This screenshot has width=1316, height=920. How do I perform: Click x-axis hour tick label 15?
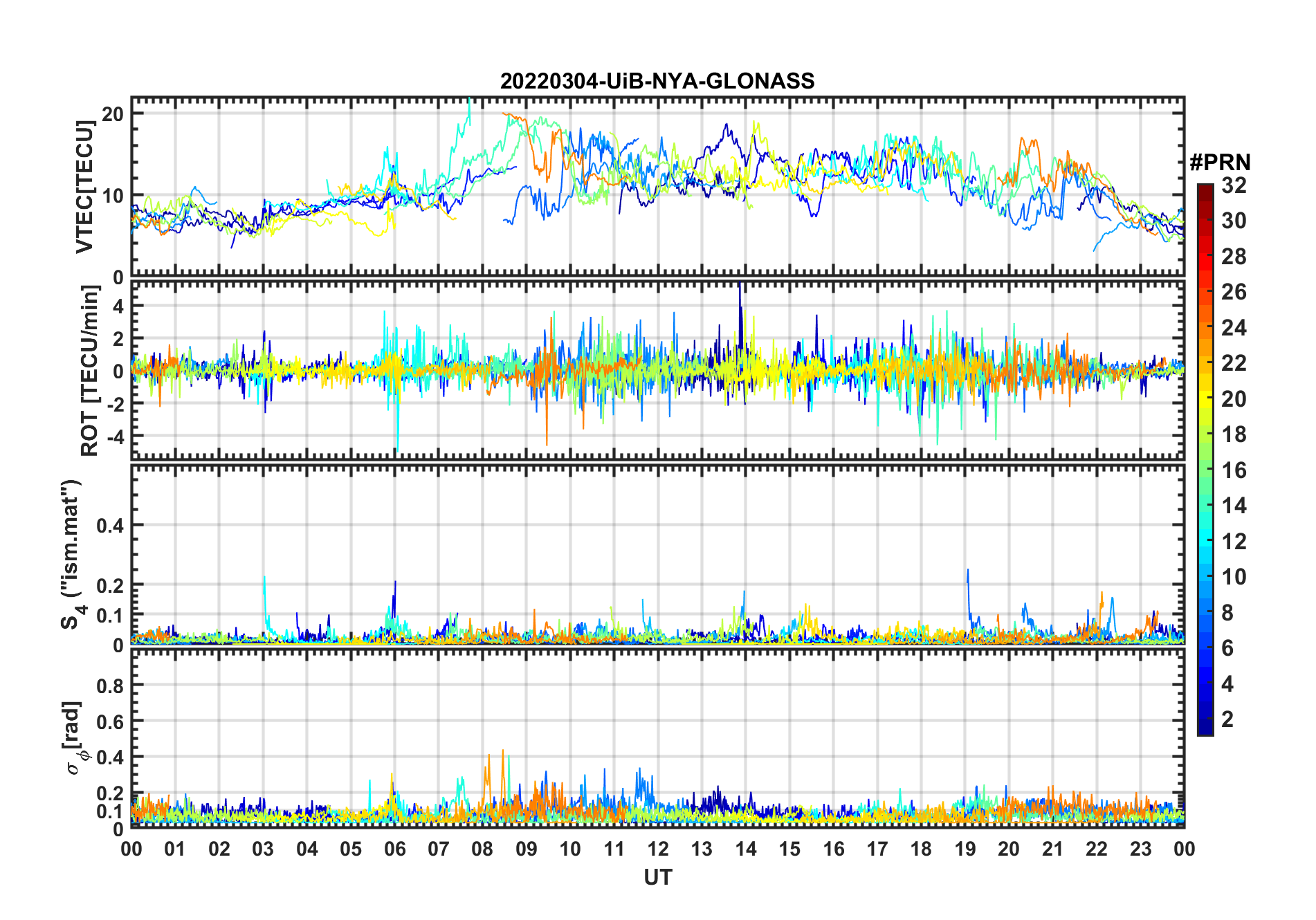789,849
